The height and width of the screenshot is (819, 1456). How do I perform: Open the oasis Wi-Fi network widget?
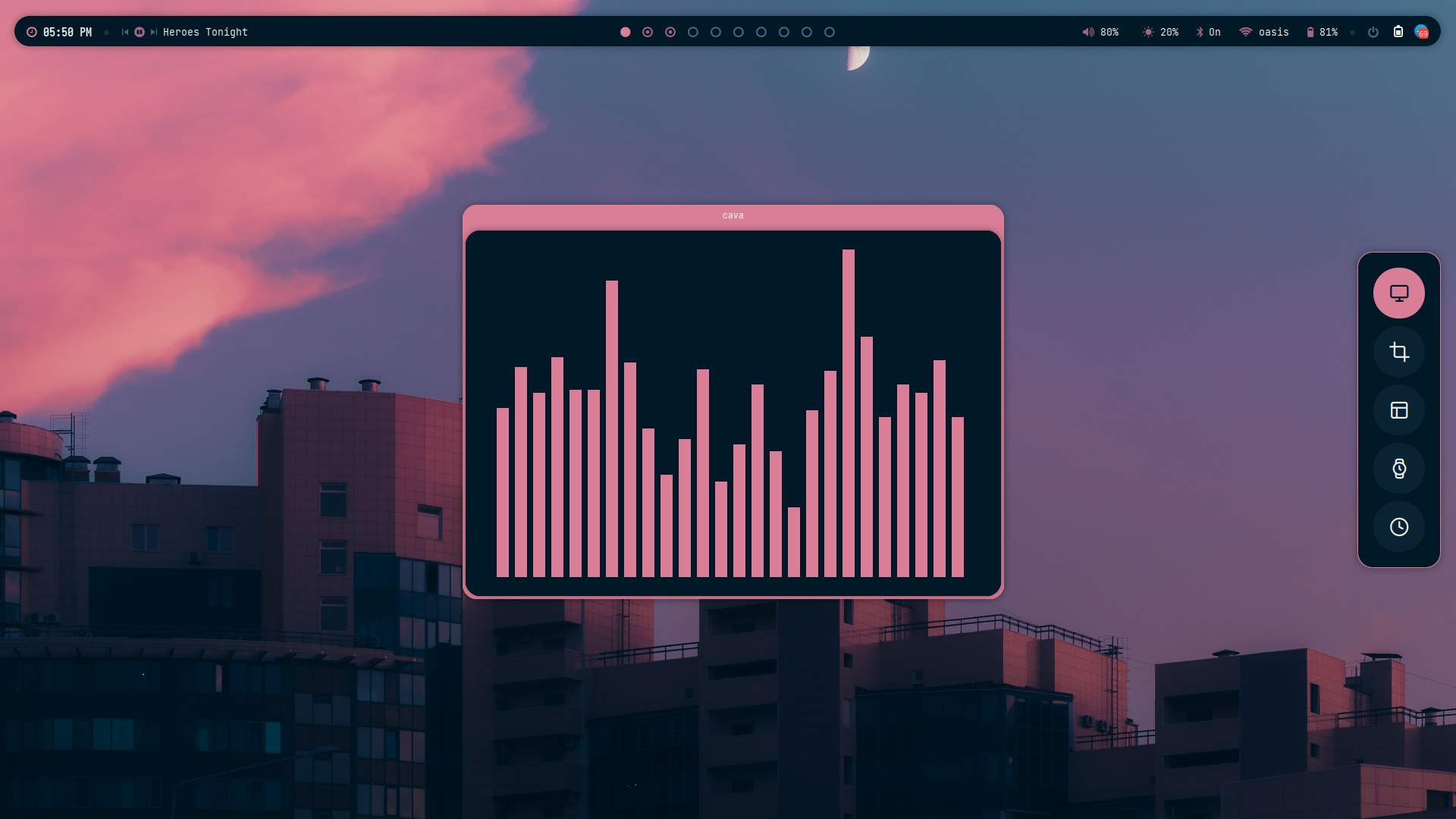(x=1263, y=32)
